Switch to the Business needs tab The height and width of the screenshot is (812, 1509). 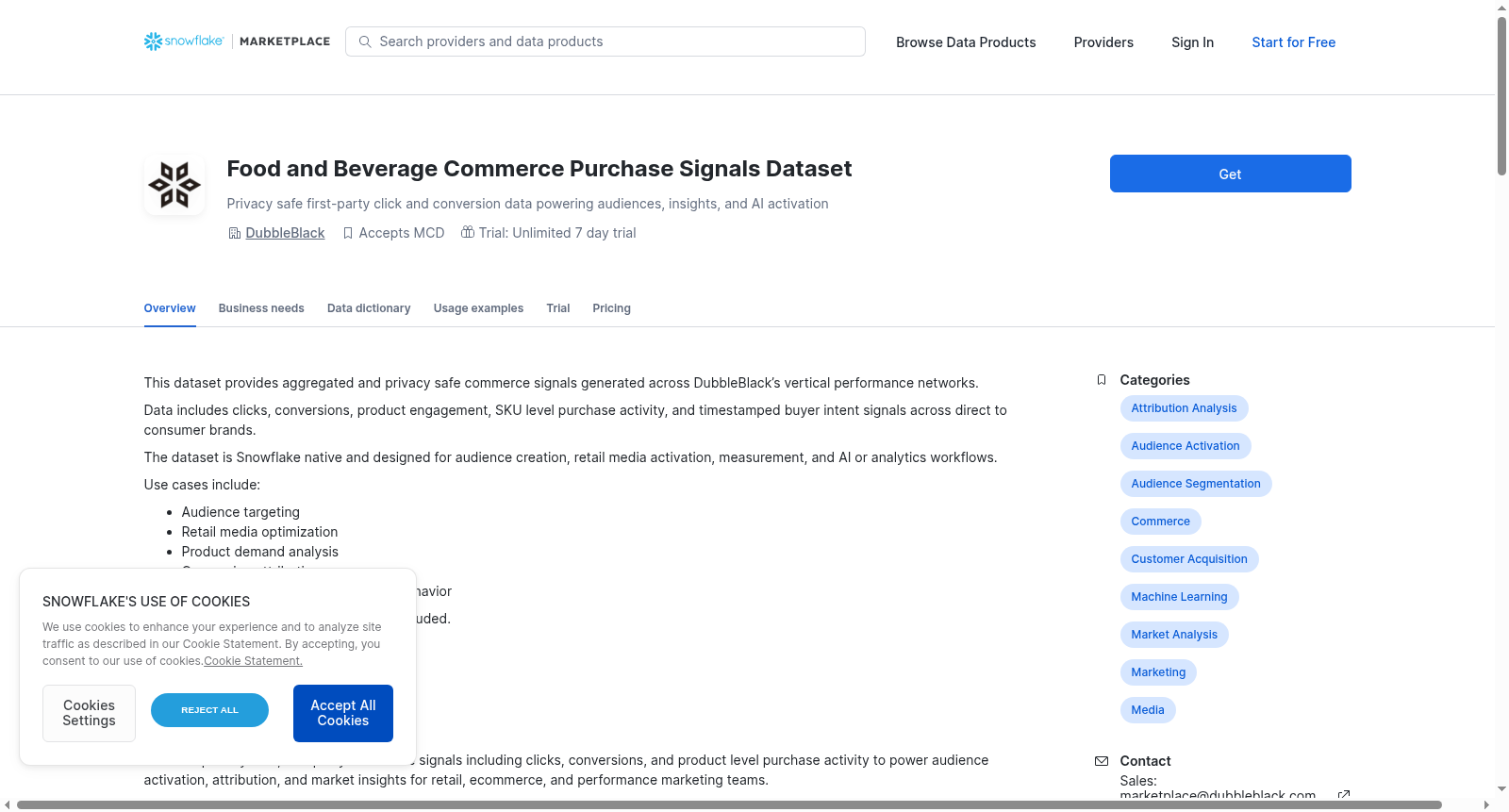pos(261,308)
